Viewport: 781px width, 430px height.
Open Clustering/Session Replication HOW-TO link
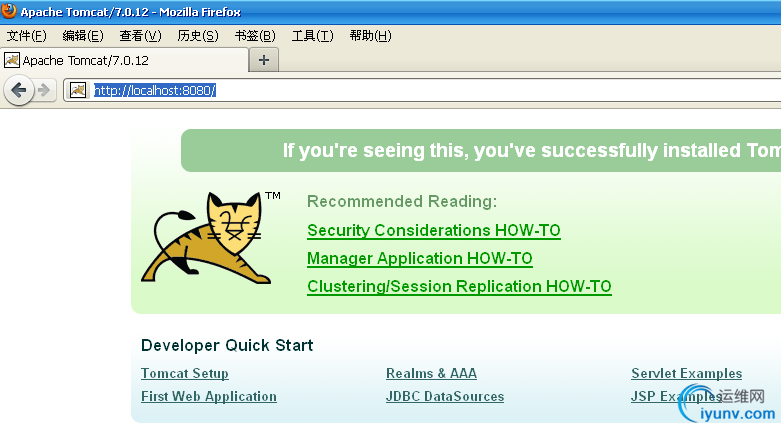[459, 287]
